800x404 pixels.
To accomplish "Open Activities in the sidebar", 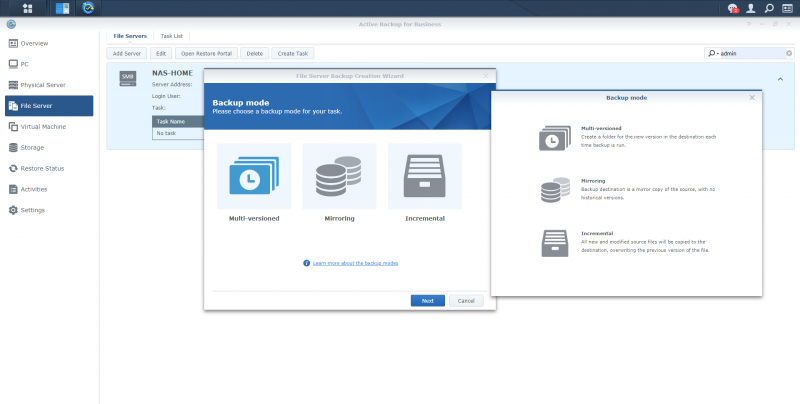I will 49,189.
